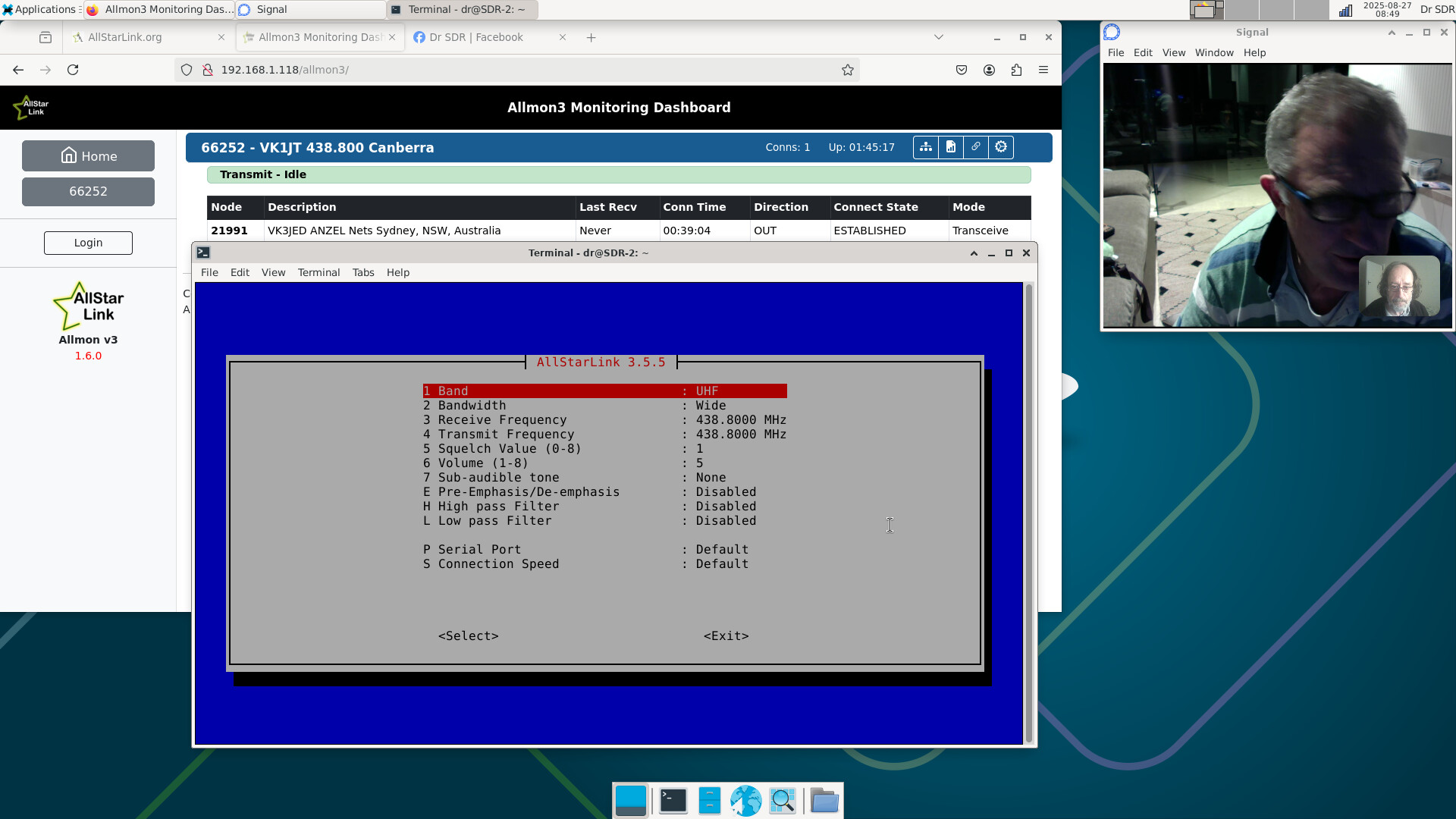Close the AllStarLink.org tab

221,37
